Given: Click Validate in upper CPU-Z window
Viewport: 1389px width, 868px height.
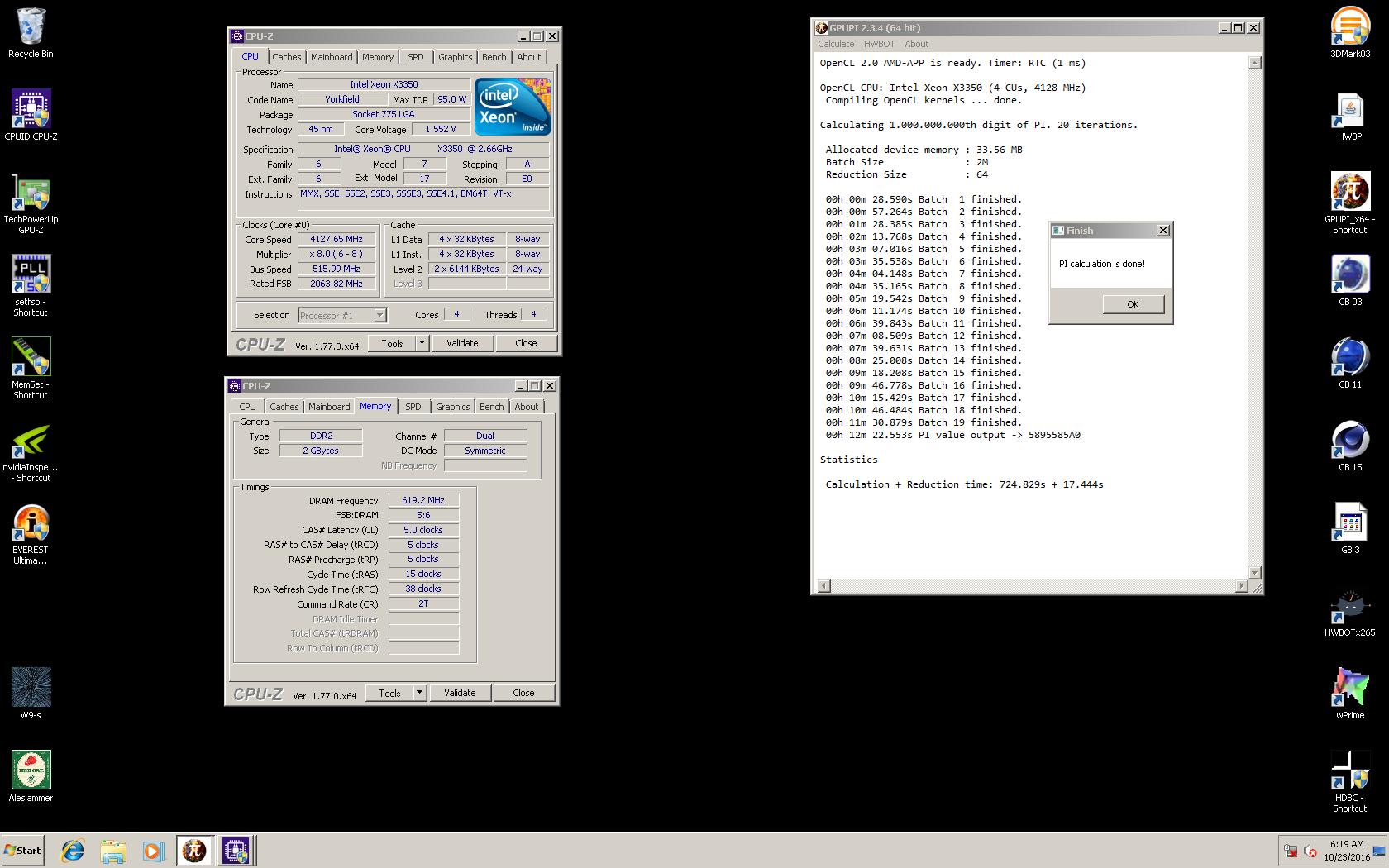Looking at the screenshot, I should pyautogui.click(x=462, y=343).
